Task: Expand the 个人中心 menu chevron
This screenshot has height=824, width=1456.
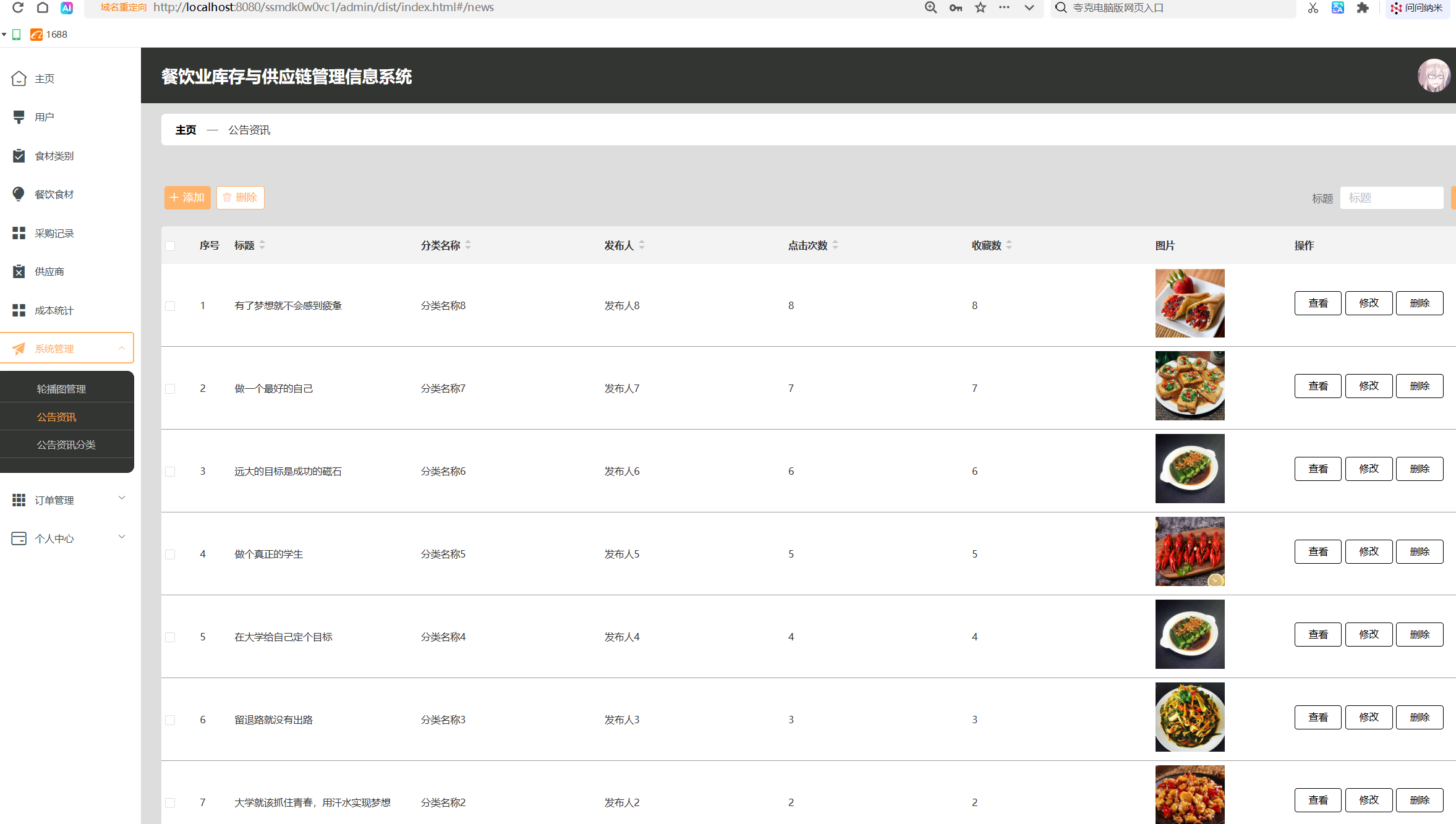Action: coord(122,537)
